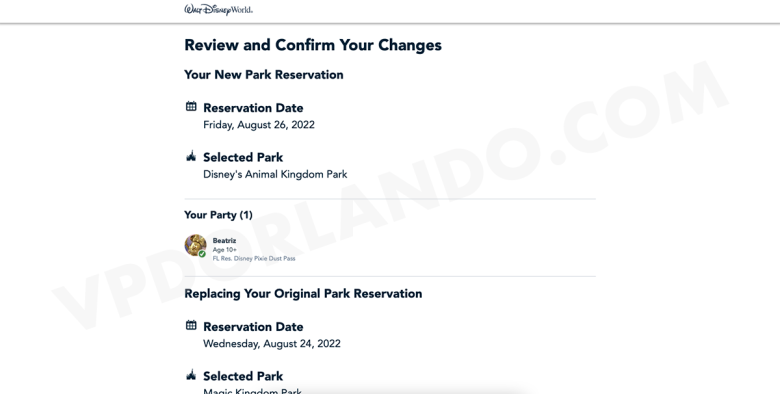
Task: Click the Walt Disney World logo
Action: point(218,9)
